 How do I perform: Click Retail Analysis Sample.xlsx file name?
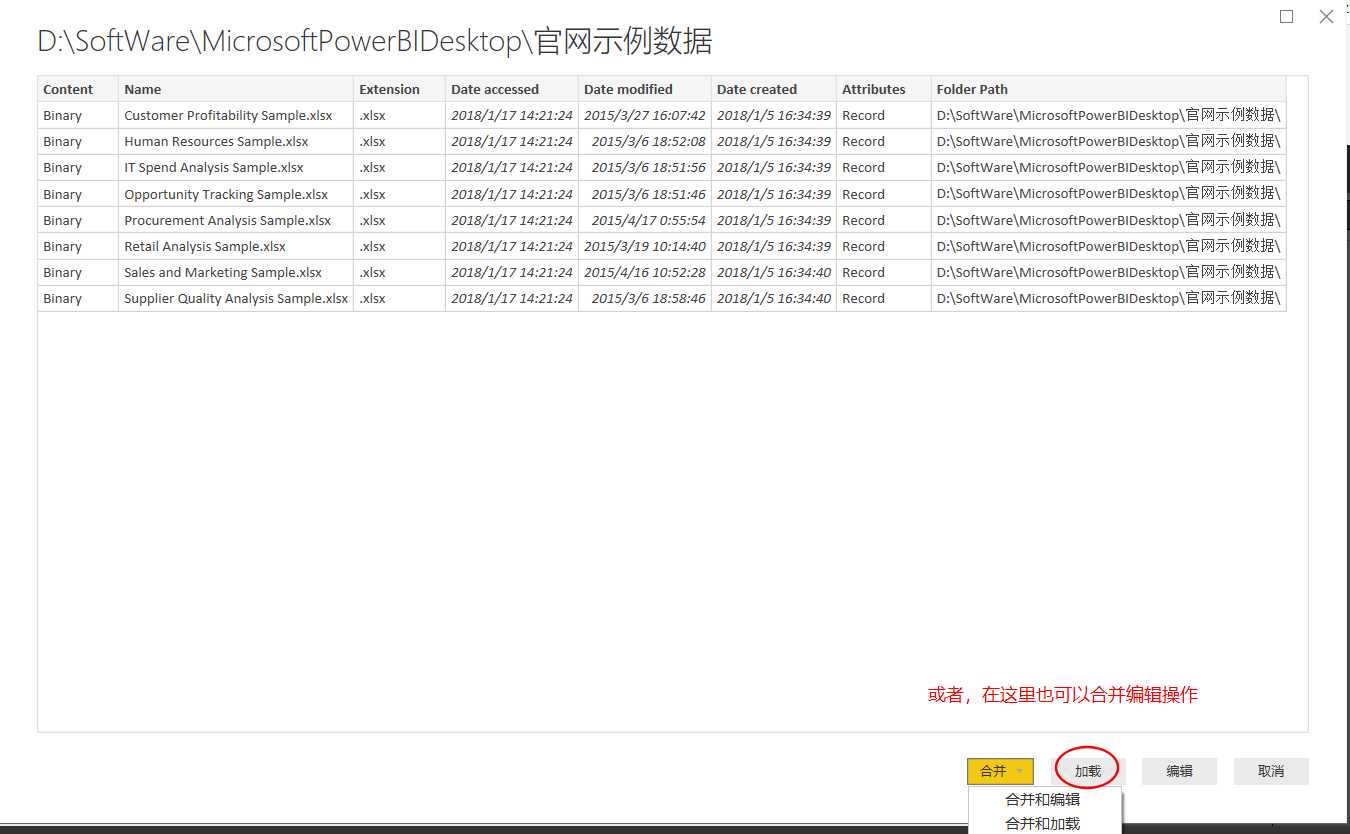click(x=205, y=246)
